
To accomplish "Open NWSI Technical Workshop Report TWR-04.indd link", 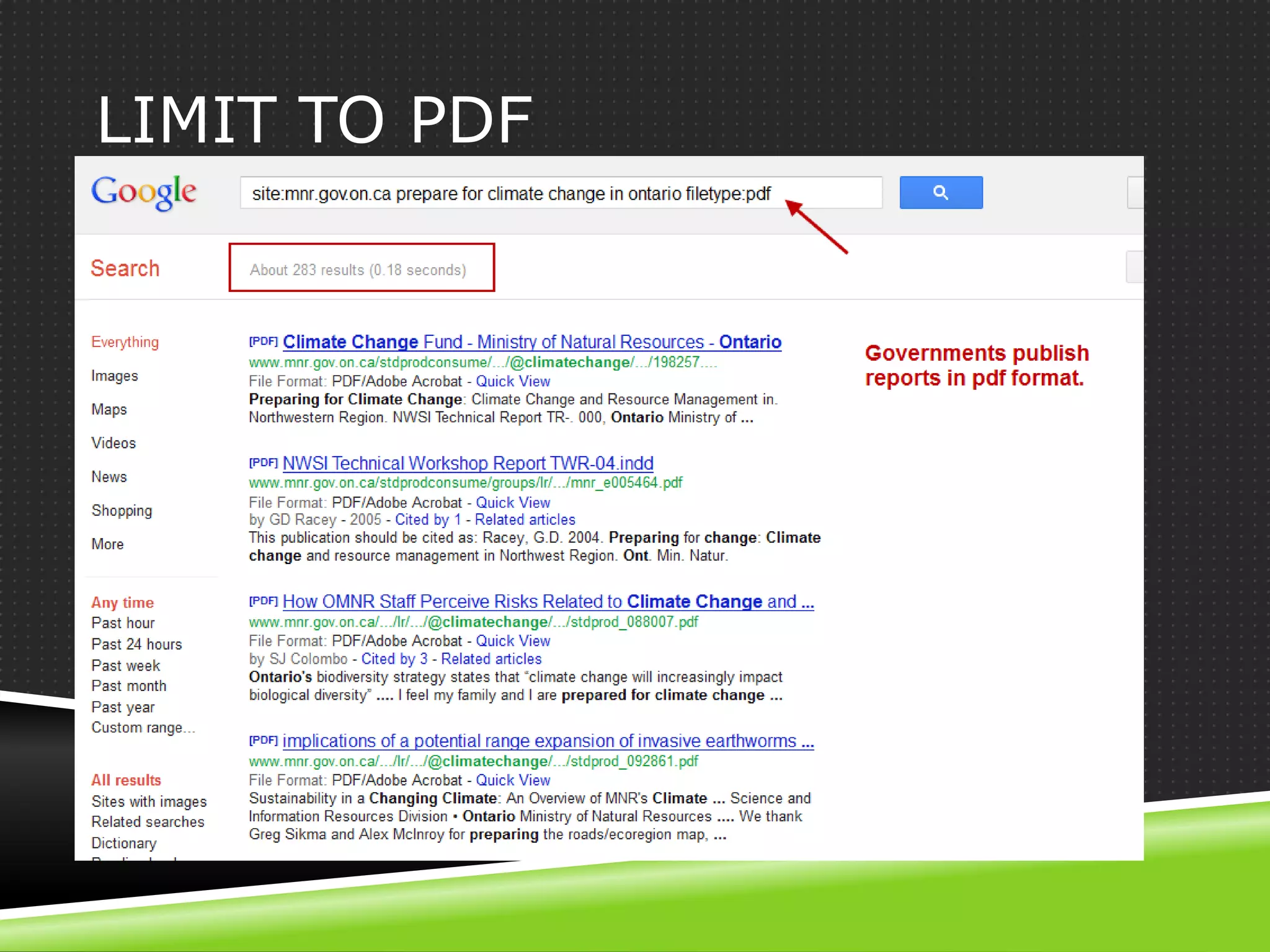I will point(468,463).
